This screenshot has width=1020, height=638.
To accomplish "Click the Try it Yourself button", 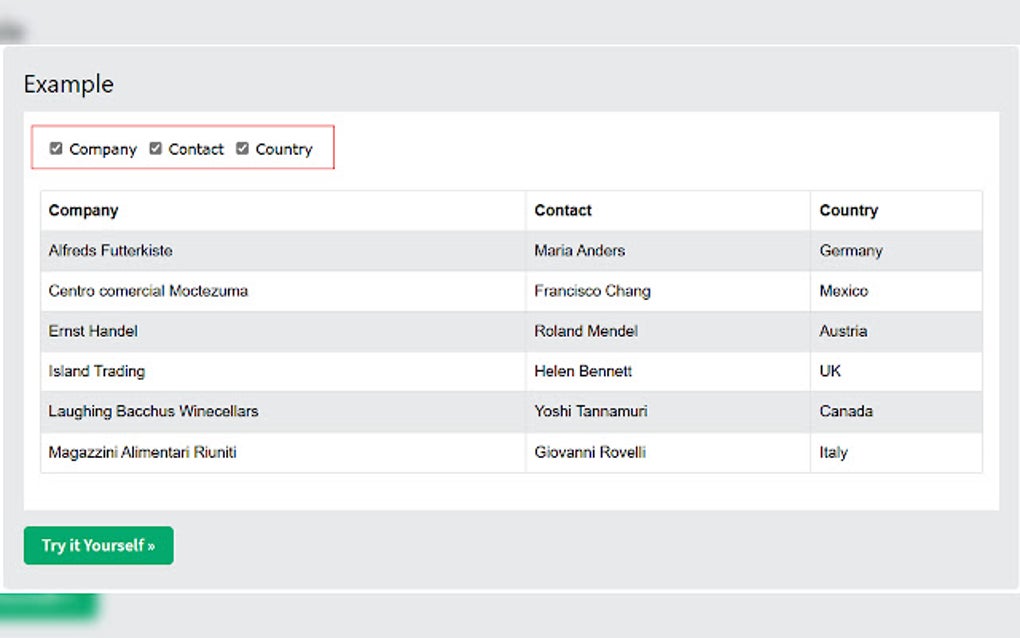I will pos(98,546).
